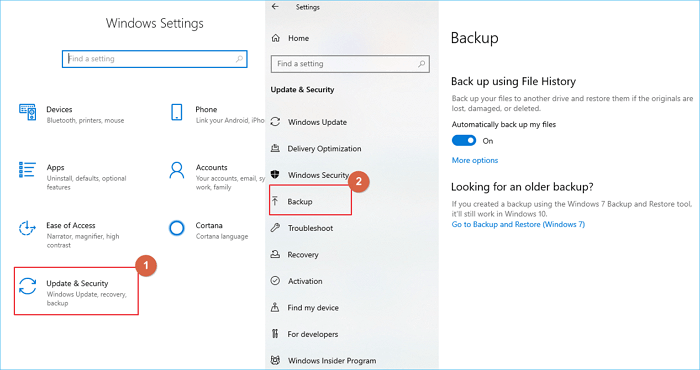Click search magnifier in sidebar search box
The height and width of the screenshot is (370, 700).
click(421, 64)
